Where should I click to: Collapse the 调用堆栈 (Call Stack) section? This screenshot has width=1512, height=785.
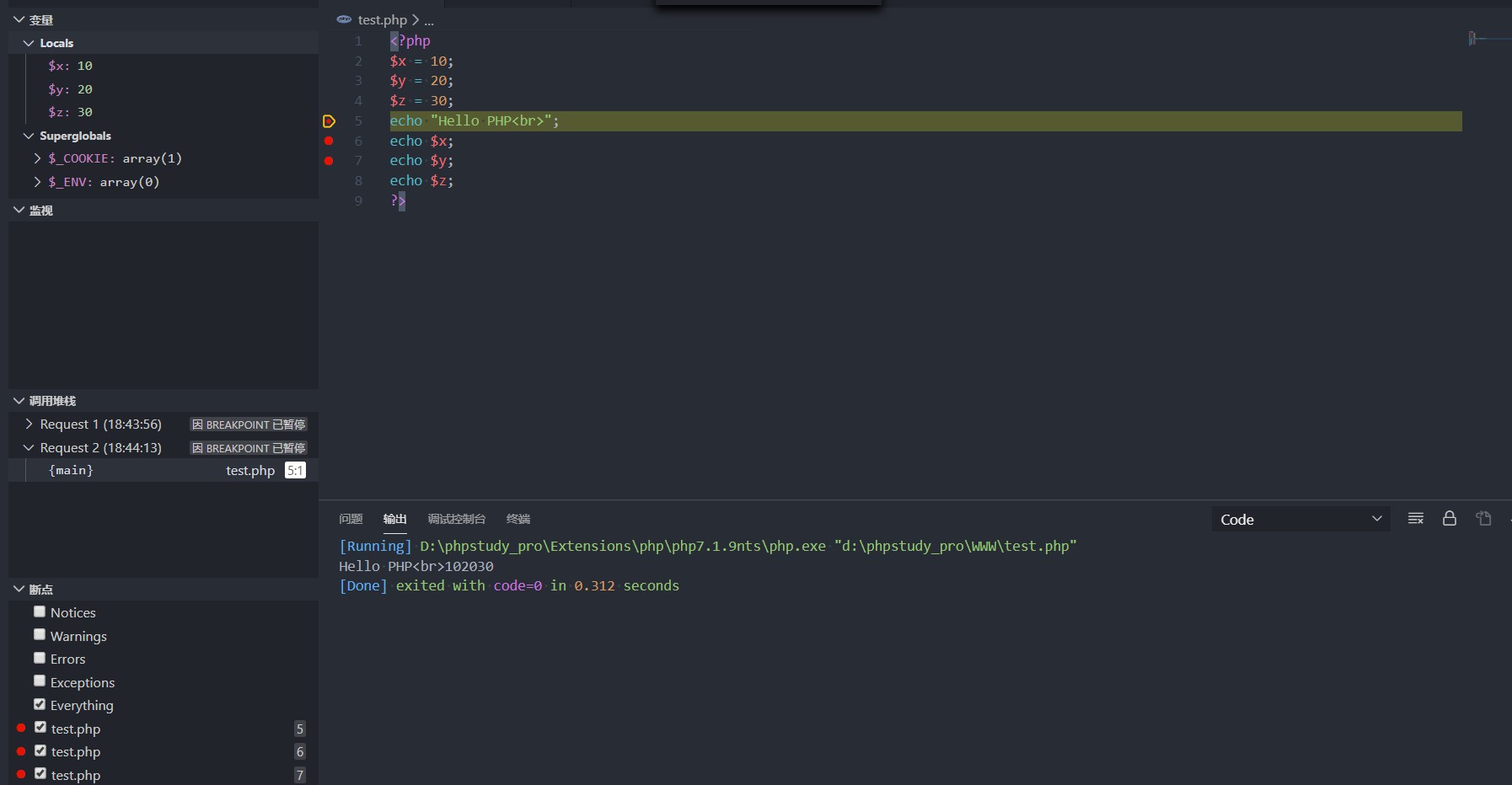pos(19,401)
